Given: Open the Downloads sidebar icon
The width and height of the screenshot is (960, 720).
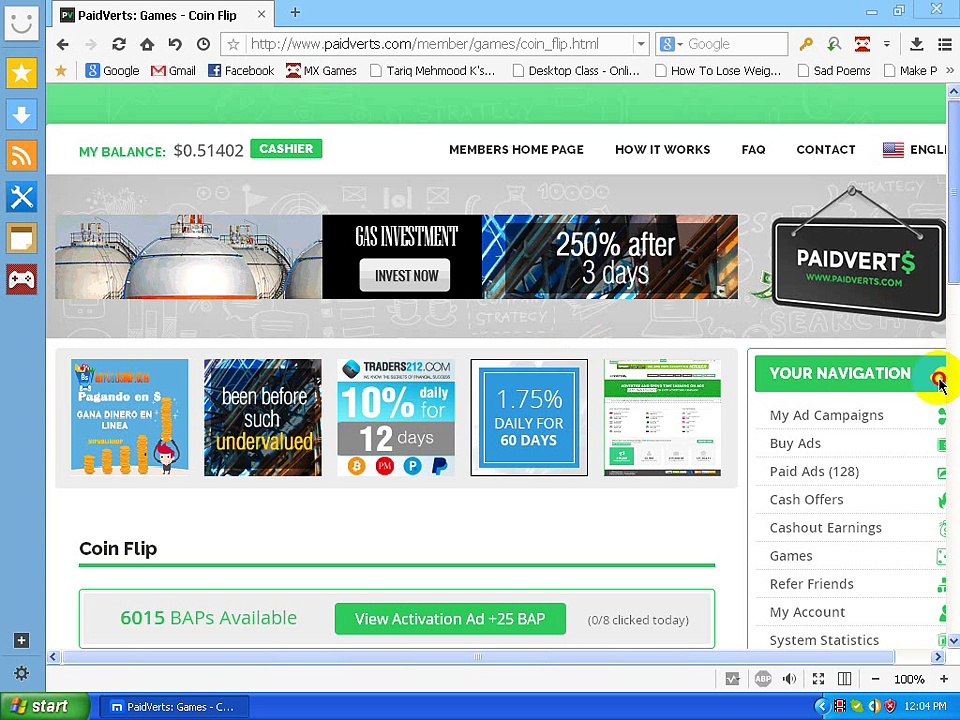Looking at the screenshot, I should point(21,114).
